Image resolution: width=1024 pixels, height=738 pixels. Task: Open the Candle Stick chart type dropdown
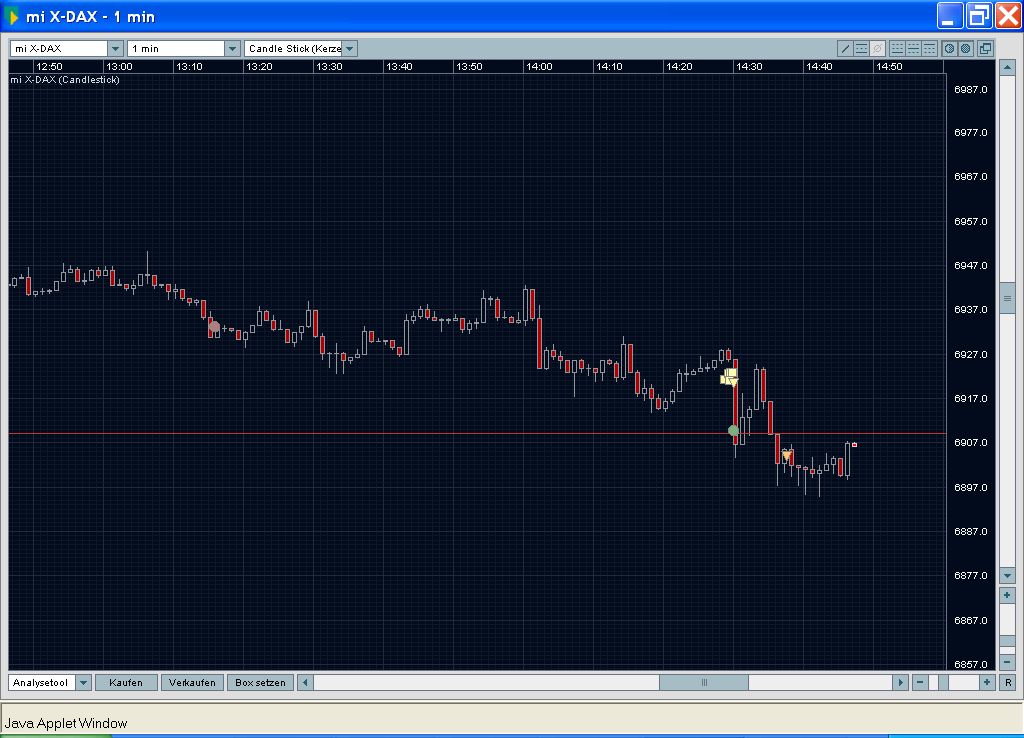(349, 48)
